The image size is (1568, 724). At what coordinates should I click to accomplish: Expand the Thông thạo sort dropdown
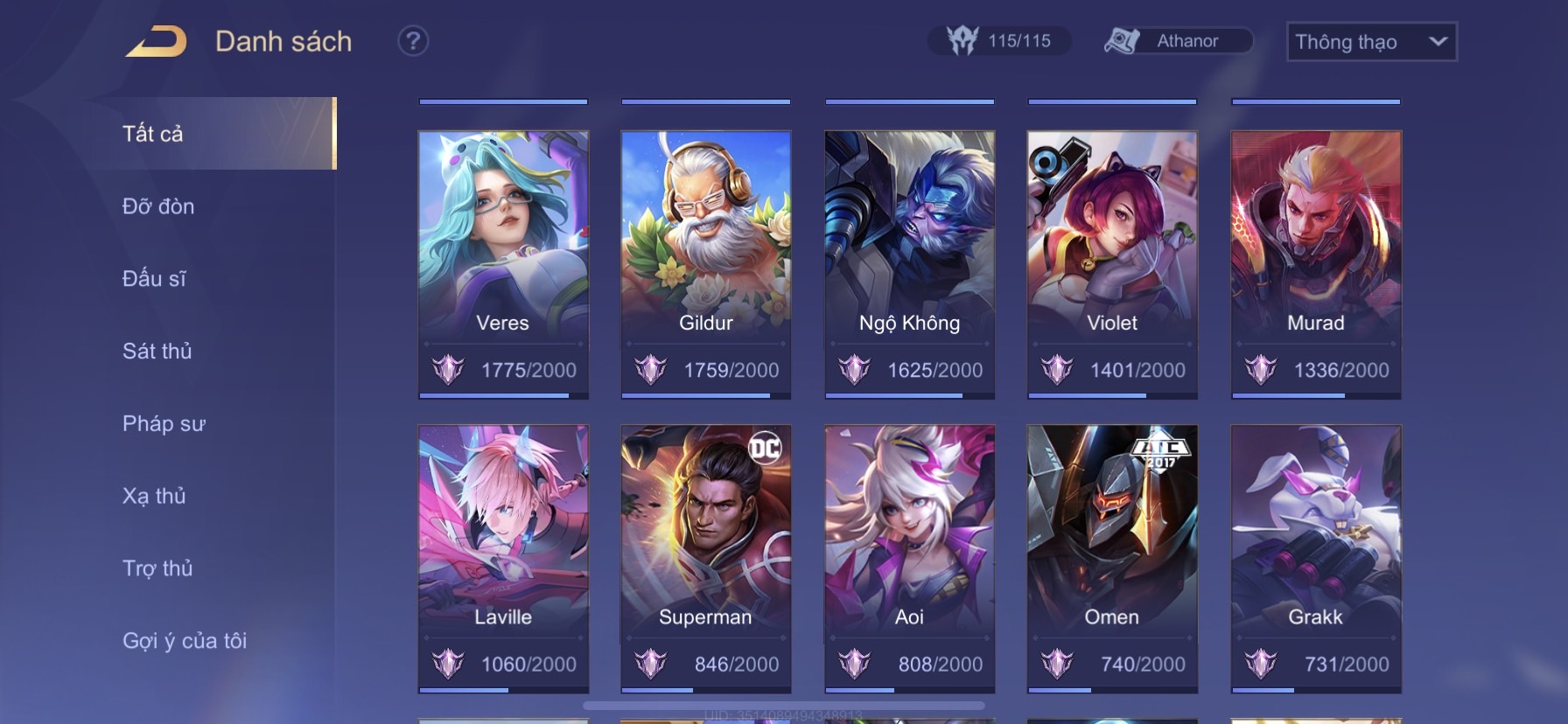pyautogui.click(x=1371, y=42)
